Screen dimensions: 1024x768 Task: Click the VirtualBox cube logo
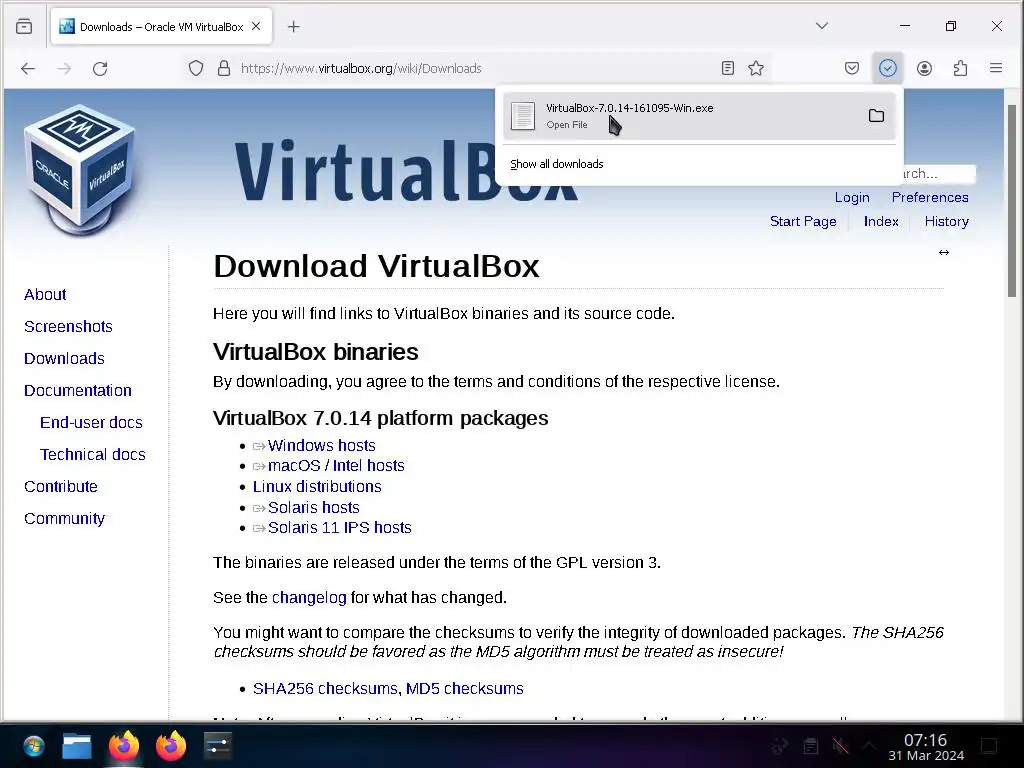pyautogui.click(x=80, y=170)
